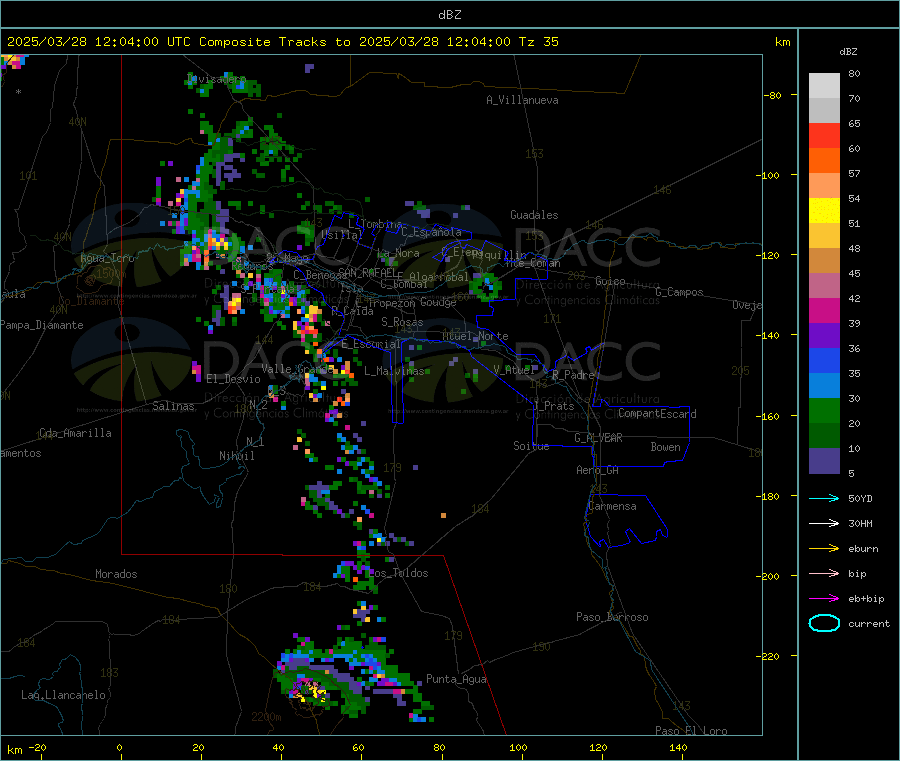Click the 'Bowen' map label
900x761 pixels.
[665, 447]
